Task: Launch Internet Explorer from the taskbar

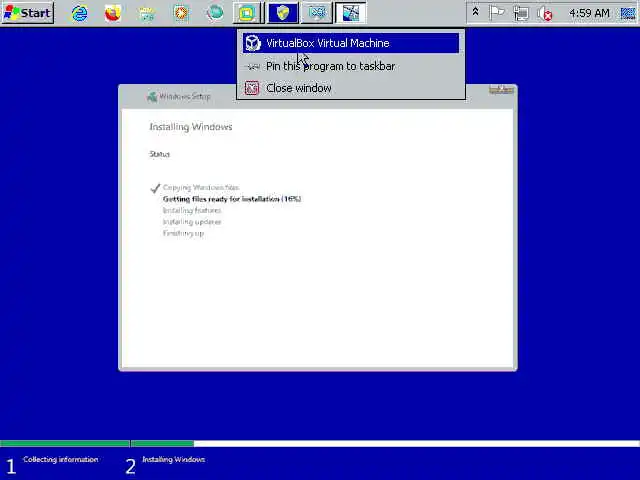Action: click(80, 13)
